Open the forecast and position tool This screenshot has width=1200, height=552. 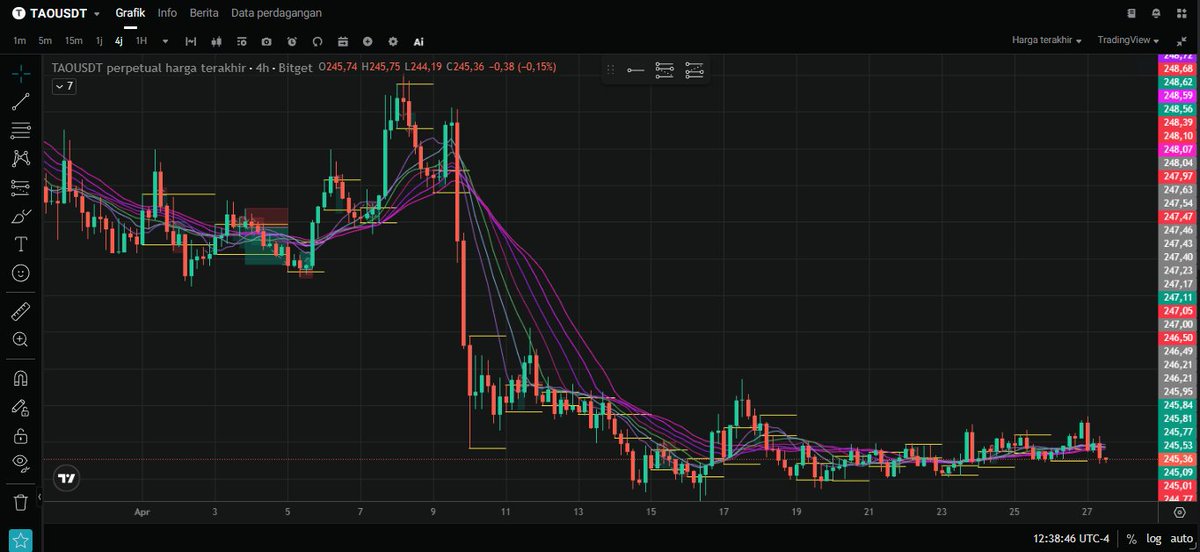tap(20, 187)
